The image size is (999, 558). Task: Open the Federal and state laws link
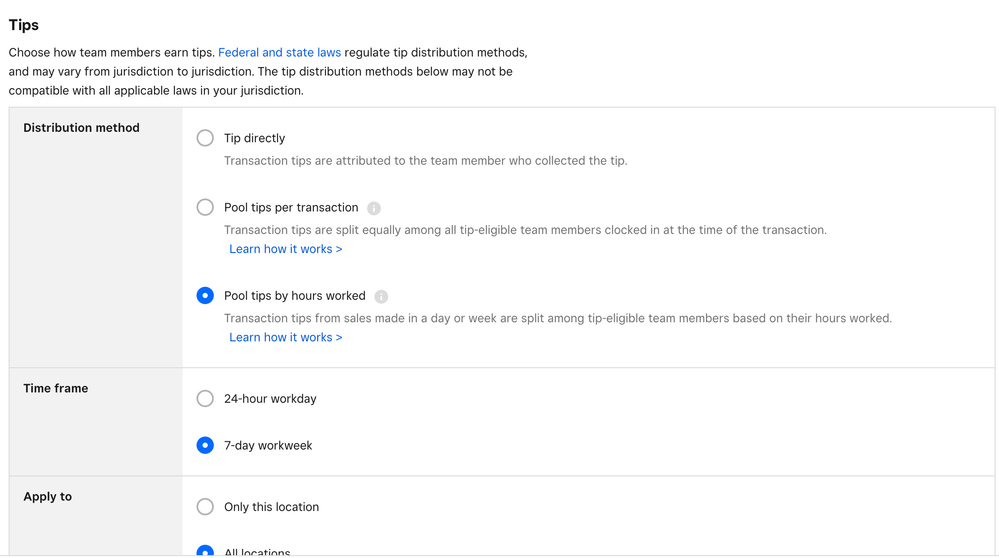(279, 52)
